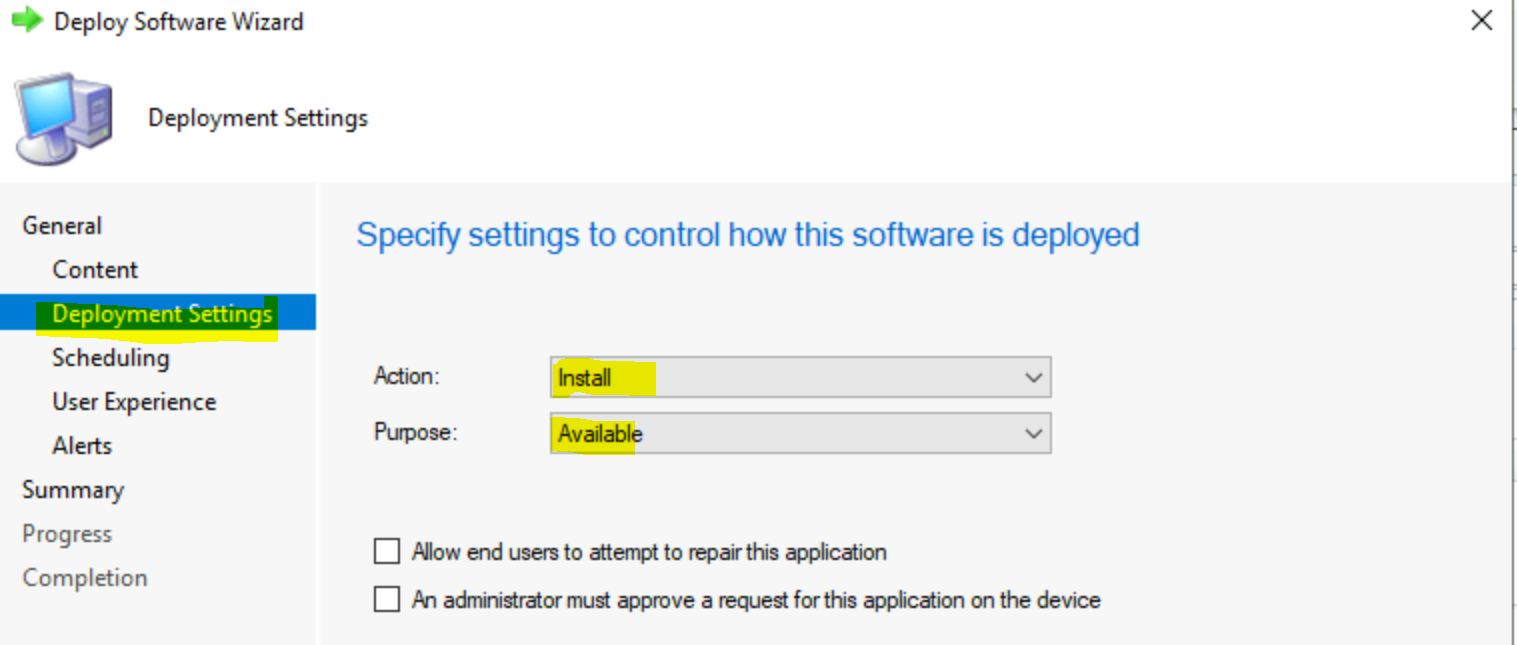
Task: Check administrator must approve a request option
Action: [x=386, y=599]
